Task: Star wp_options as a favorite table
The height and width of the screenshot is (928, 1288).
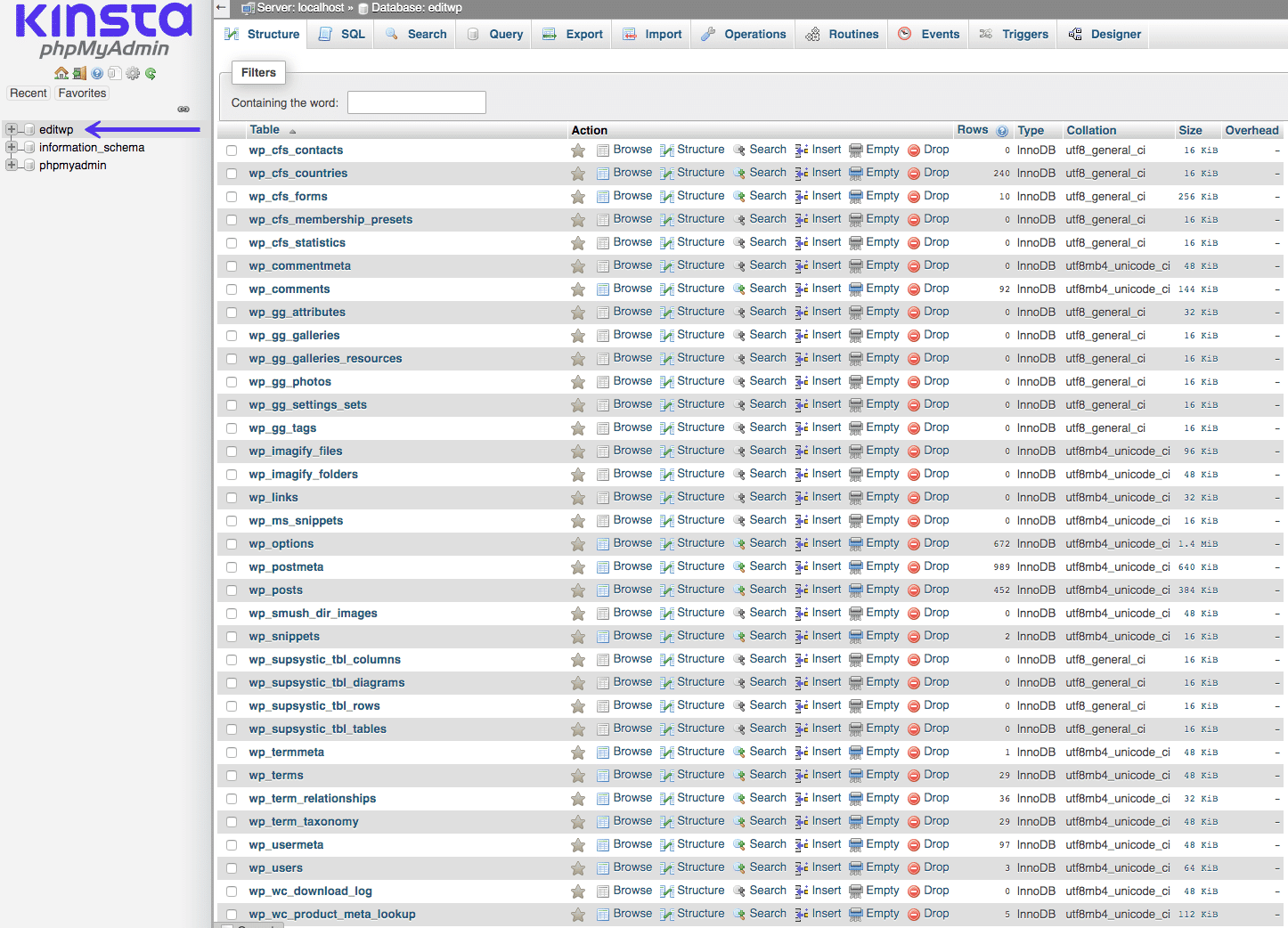Action: click(578, 543)
